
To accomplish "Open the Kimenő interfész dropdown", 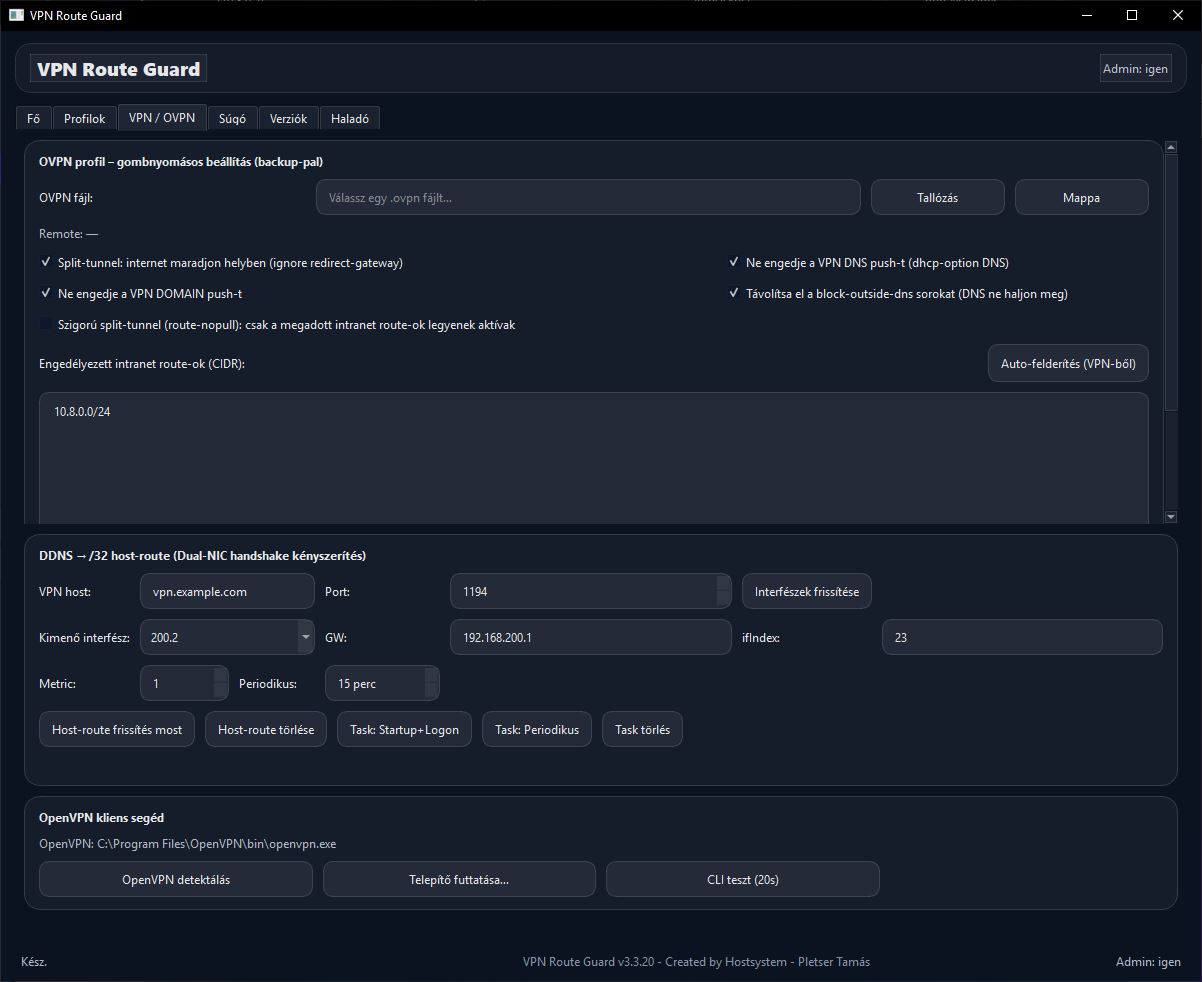I will pos(305,637).
